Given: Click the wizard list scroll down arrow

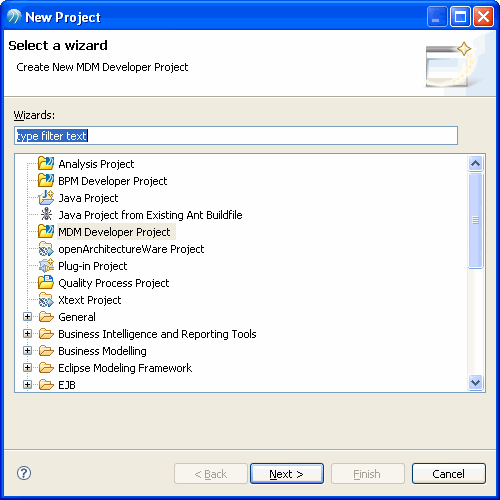Looking at the screenshot, I should (x=475, y=382).
